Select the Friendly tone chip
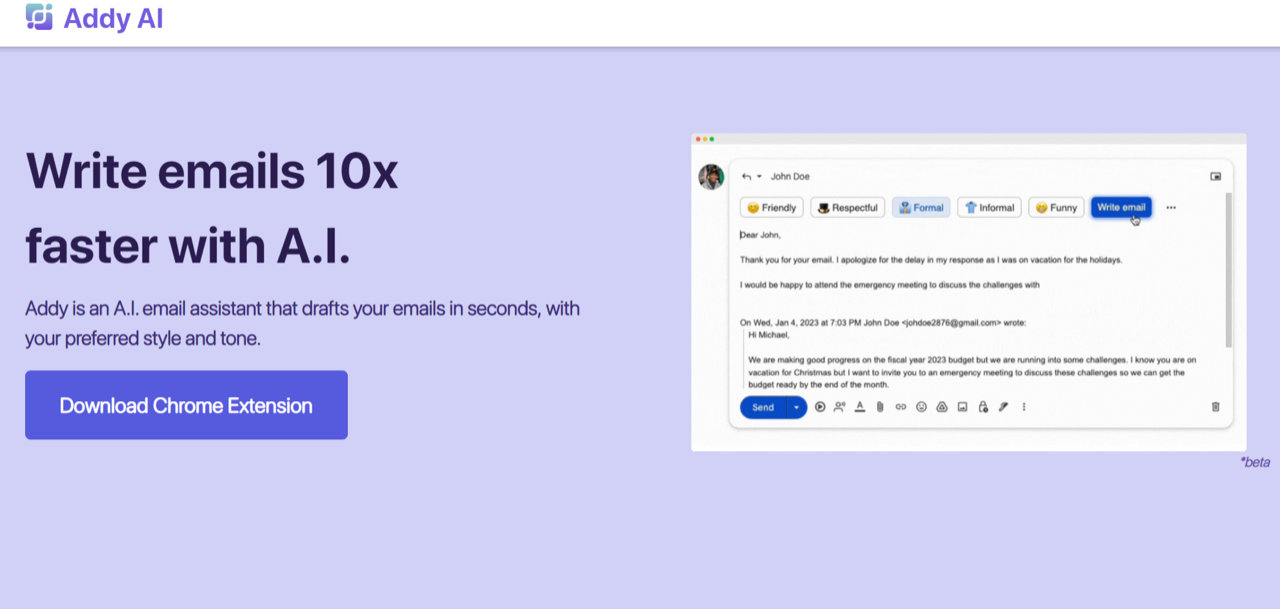Viewport: 1280px width, 609px height. click(771, 208)
